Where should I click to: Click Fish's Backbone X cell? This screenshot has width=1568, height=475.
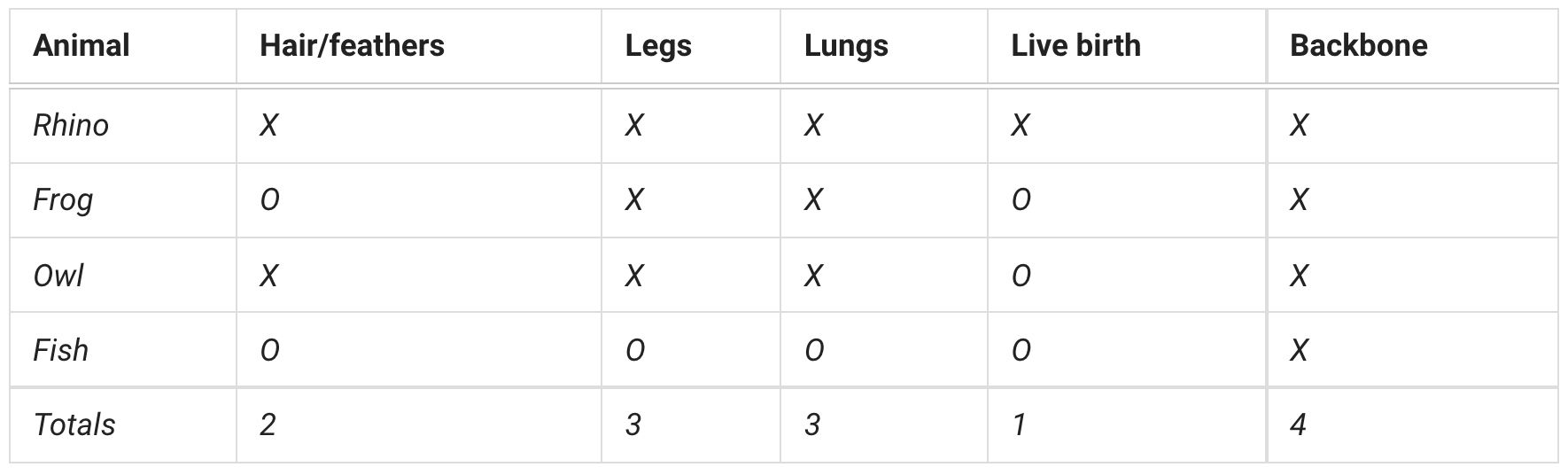pos(1299,350)
